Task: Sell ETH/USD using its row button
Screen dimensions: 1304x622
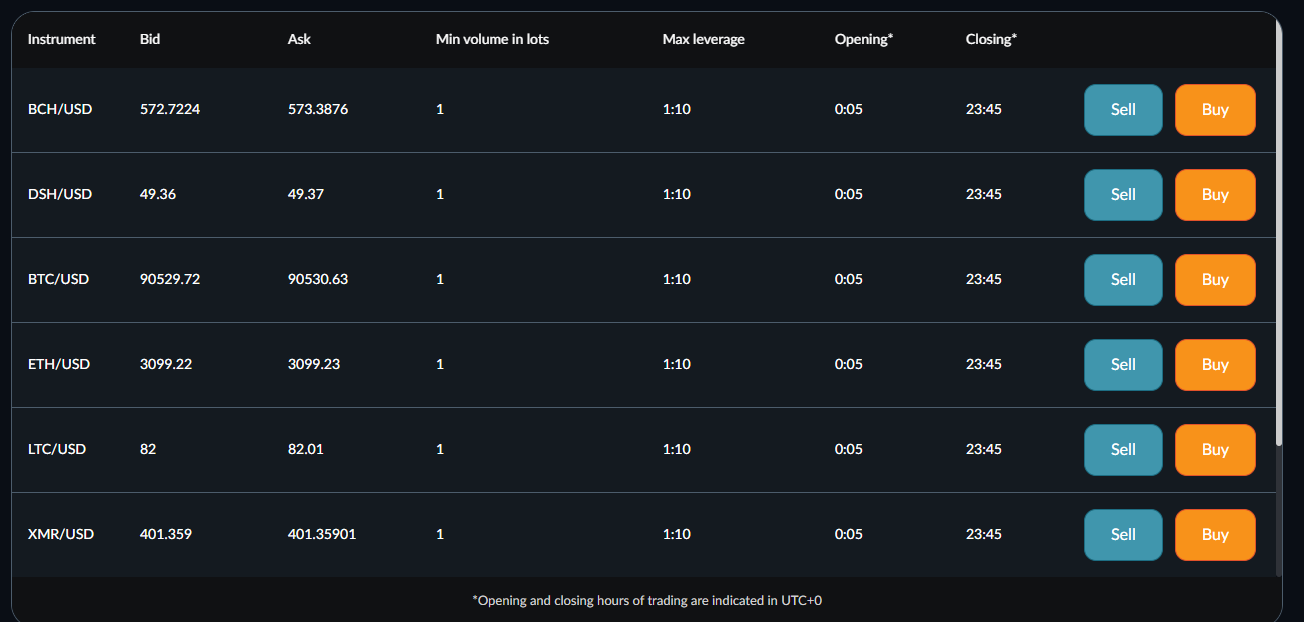Action: point(1122,365)
